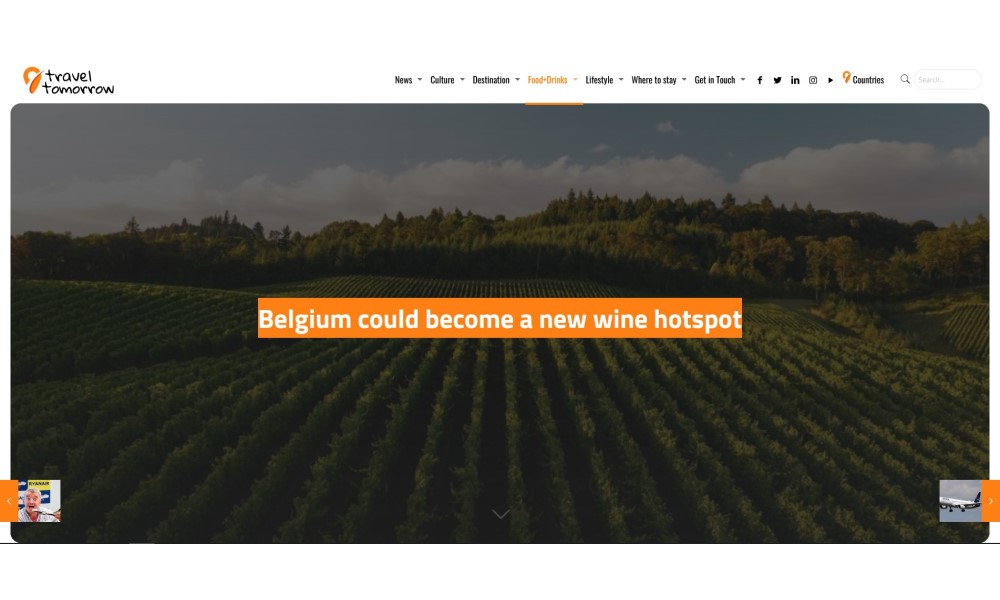Open the Twitter social icon
The image size is (1000, 600).
coord(777,80)
